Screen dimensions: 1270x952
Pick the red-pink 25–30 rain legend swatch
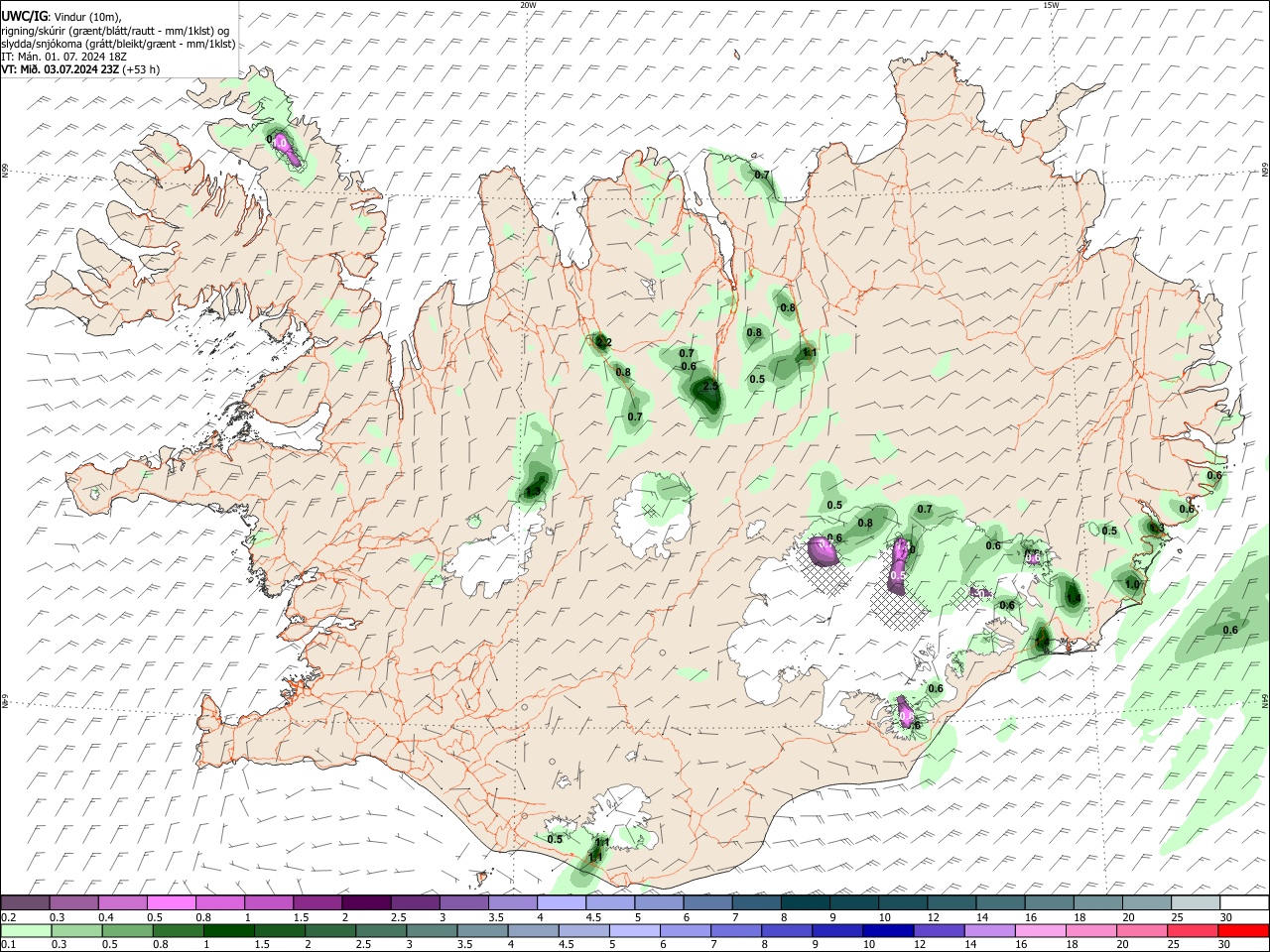pyautogui.click(x=1193, y=930)
